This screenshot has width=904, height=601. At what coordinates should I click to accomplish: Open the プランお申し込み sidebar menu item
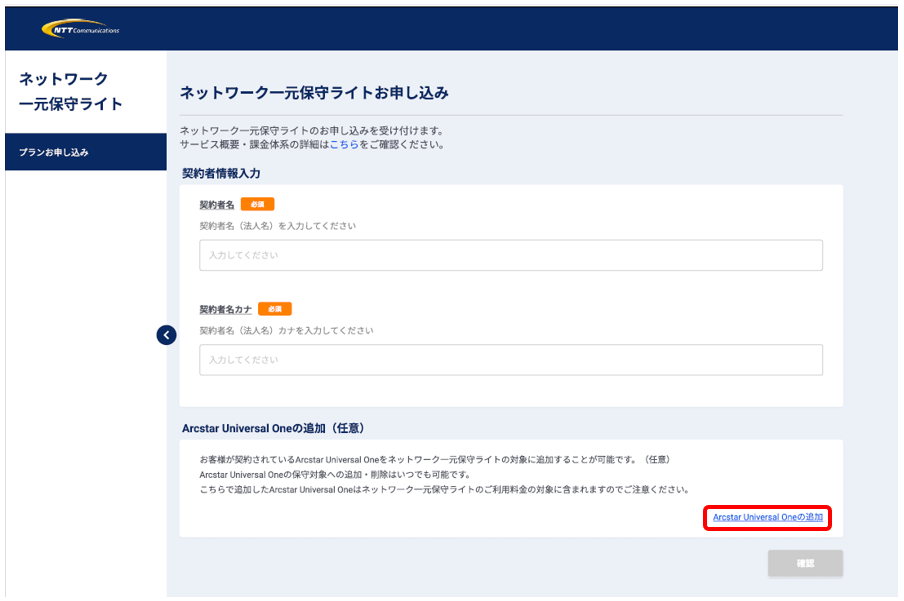(x=86, y=152)
